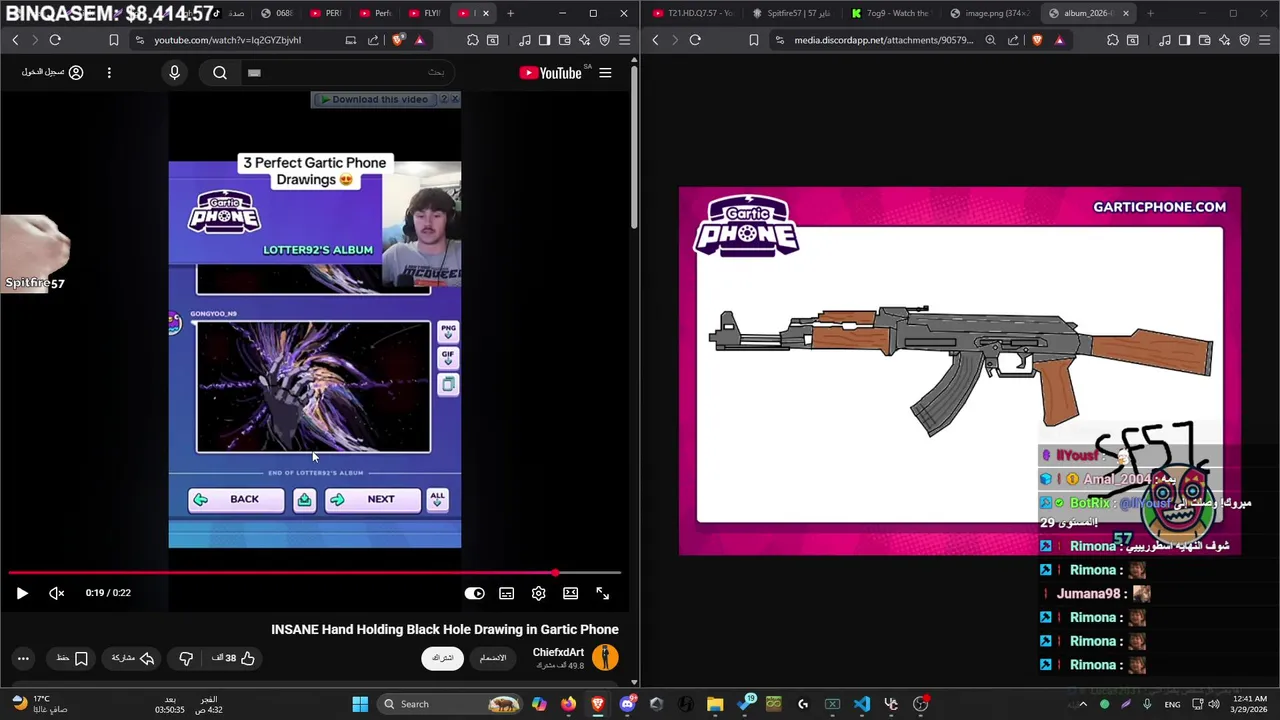Open new tab in left browser
1280x720 pixels.
[511, 13]
